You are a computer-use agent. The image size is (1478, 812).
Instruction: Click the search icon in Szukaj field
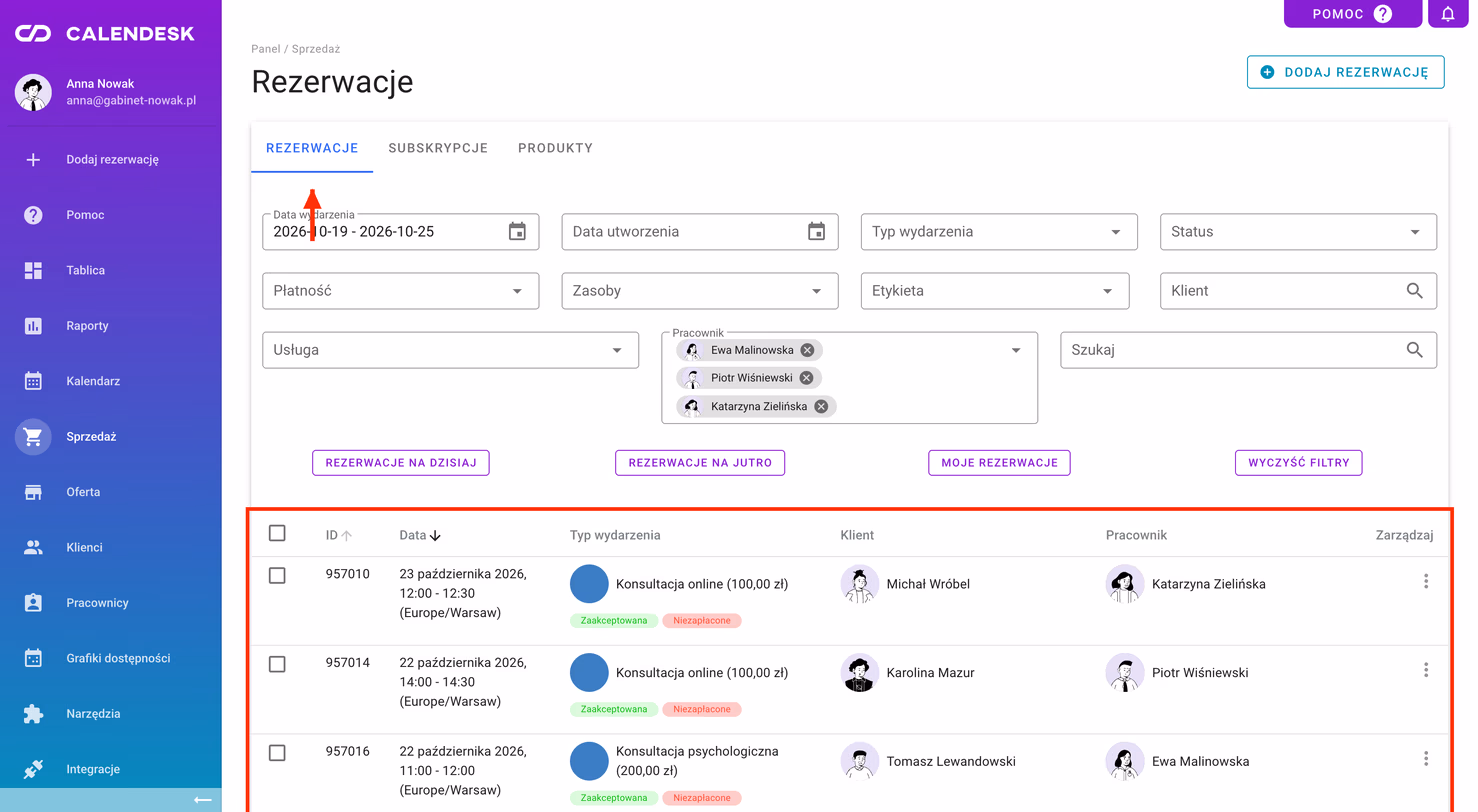1414,350
